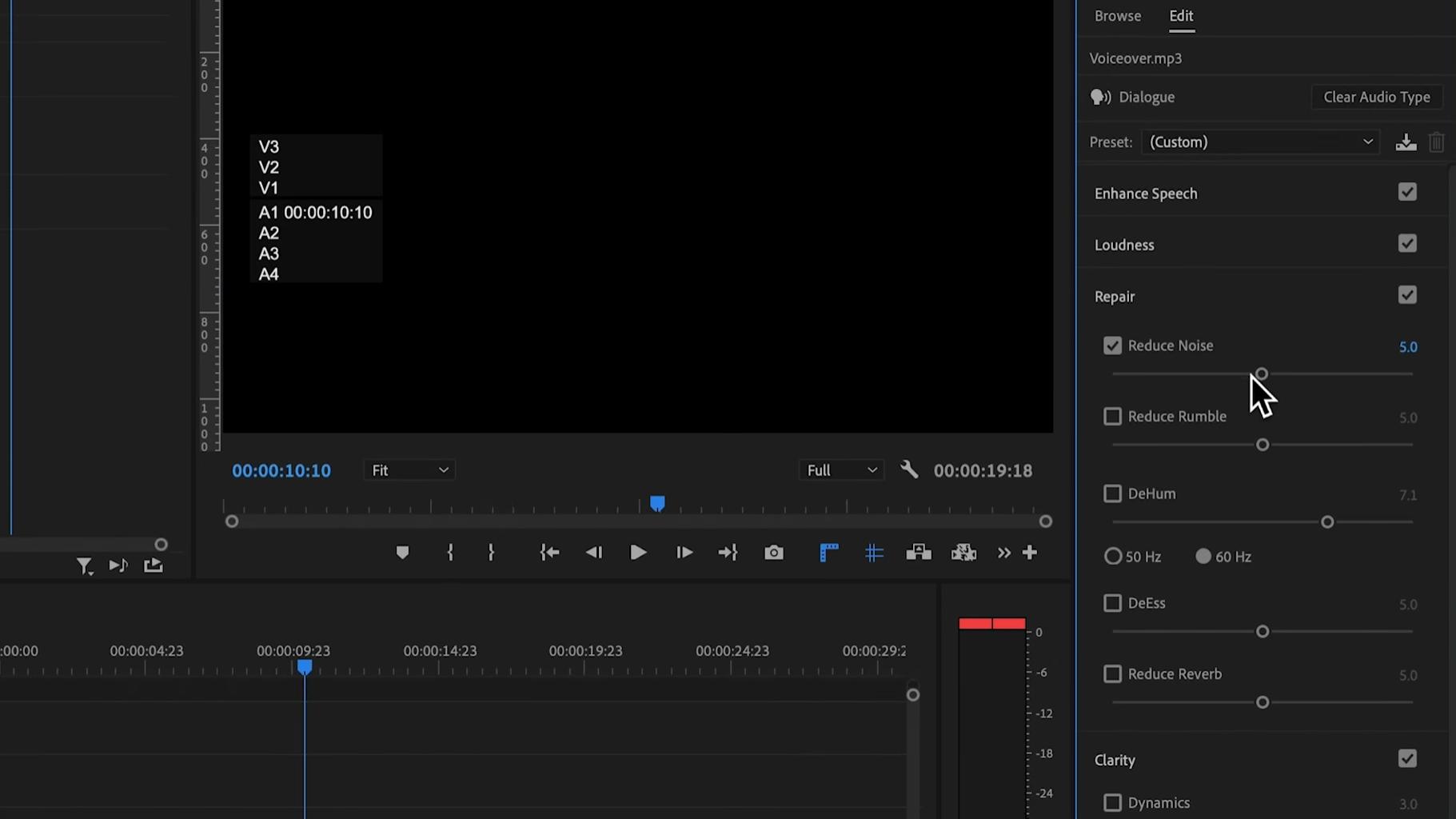The image size is (1456, 819).
Task: Click the left zoom scroll bar handle
Action: click(232, 521)
